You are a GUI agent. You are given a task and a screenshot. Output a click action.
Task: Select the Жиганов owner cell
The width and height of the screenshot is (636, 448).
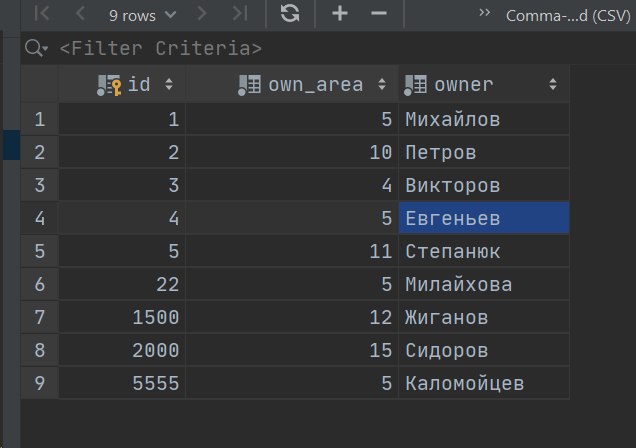pyautogui.click(x=484, y=317)
